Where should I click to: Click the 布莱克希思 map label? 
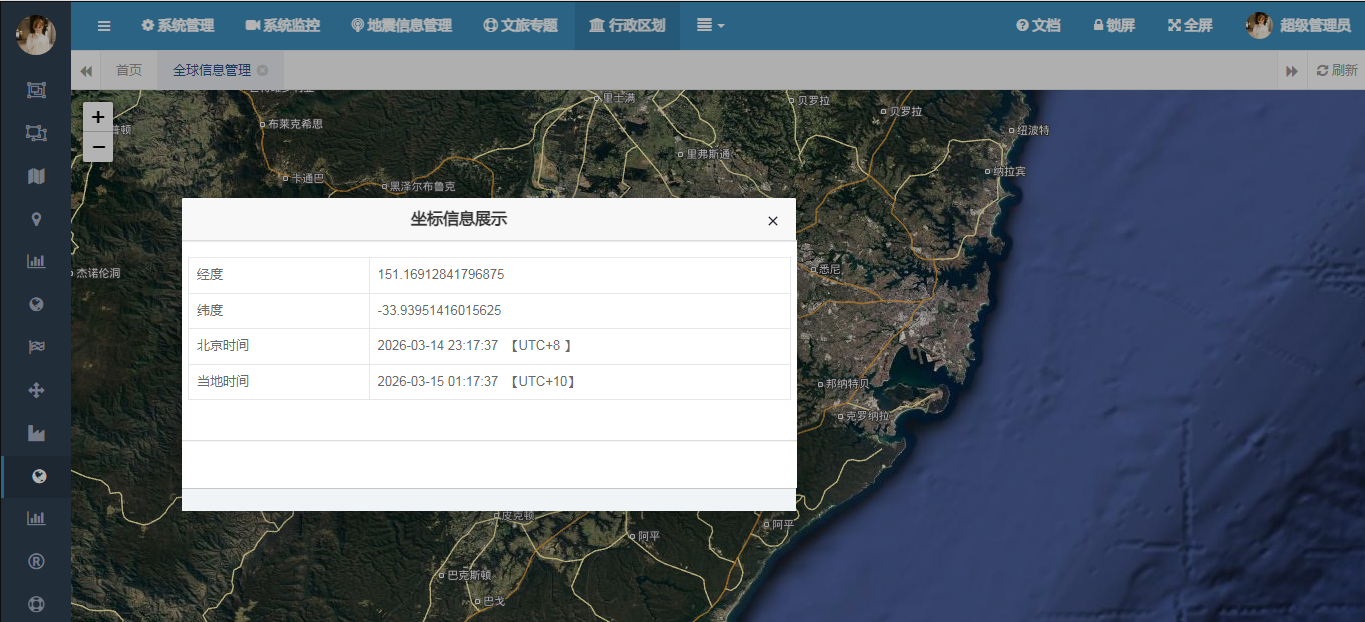click(x=295, y=124)
